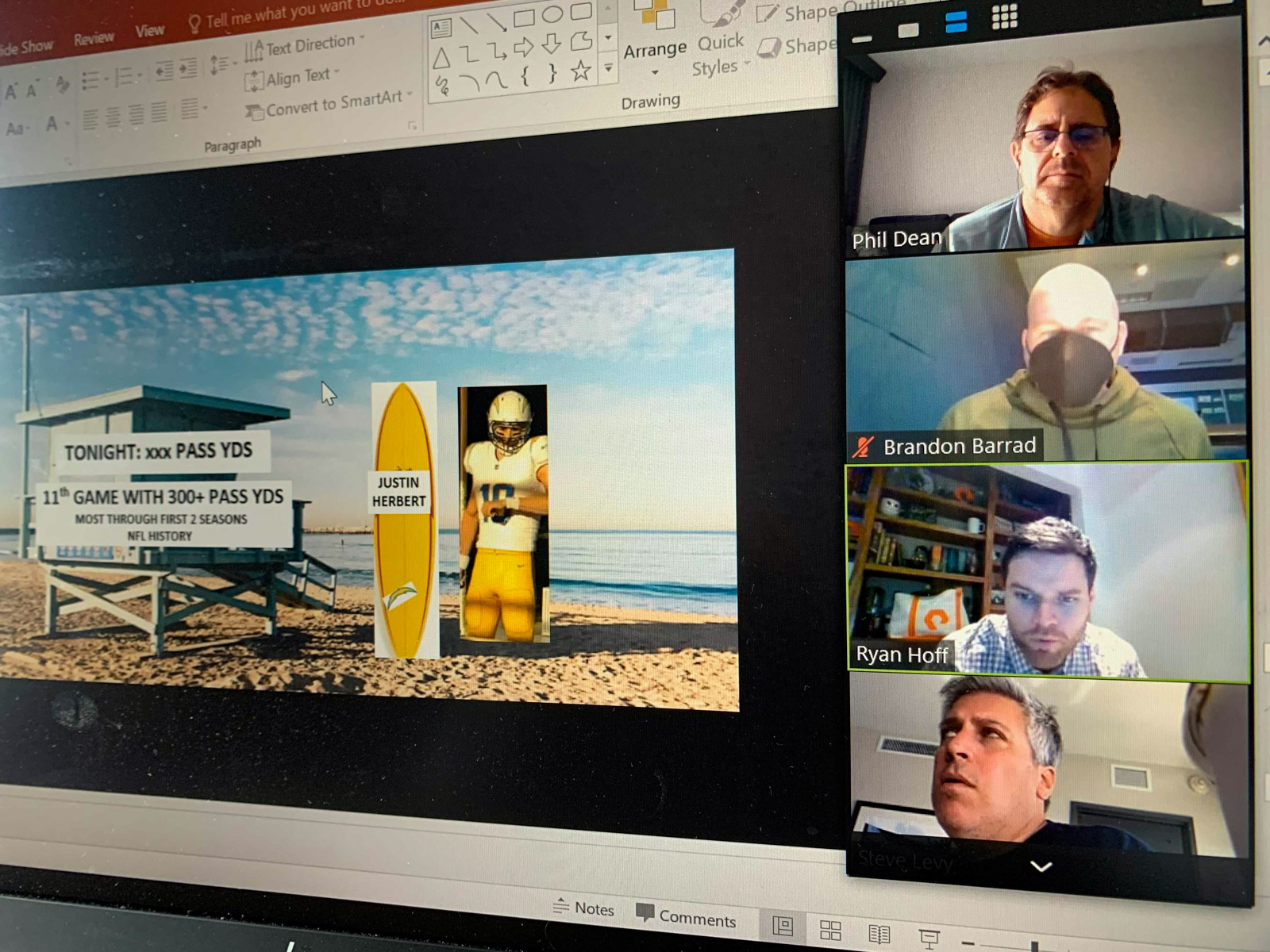Select the Rectangle shape
Image resolution: width=1270 pixels, height=952 pixels.
(x=524, y=17)
